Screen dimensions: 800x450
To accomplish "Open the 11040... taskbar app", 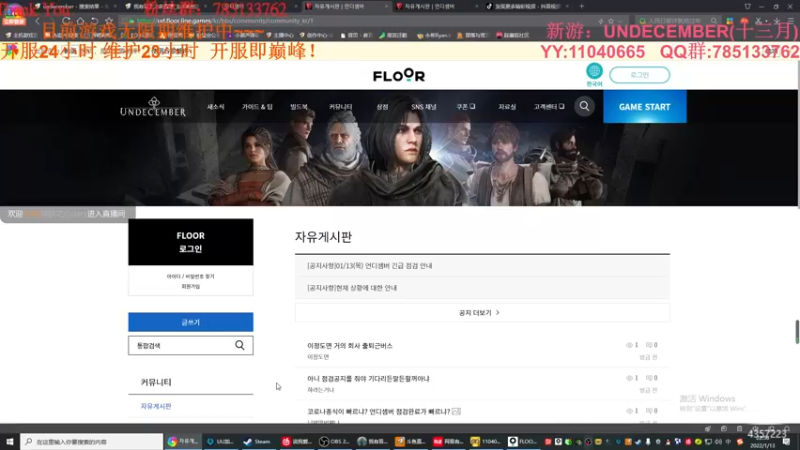I will 485,441.
